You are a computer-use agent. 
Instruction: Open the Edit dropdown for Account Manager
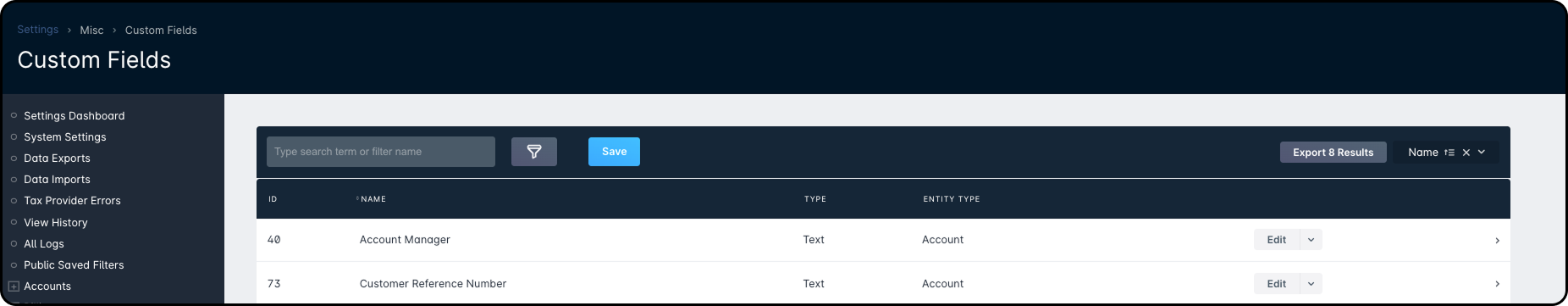pos(1311,240)
